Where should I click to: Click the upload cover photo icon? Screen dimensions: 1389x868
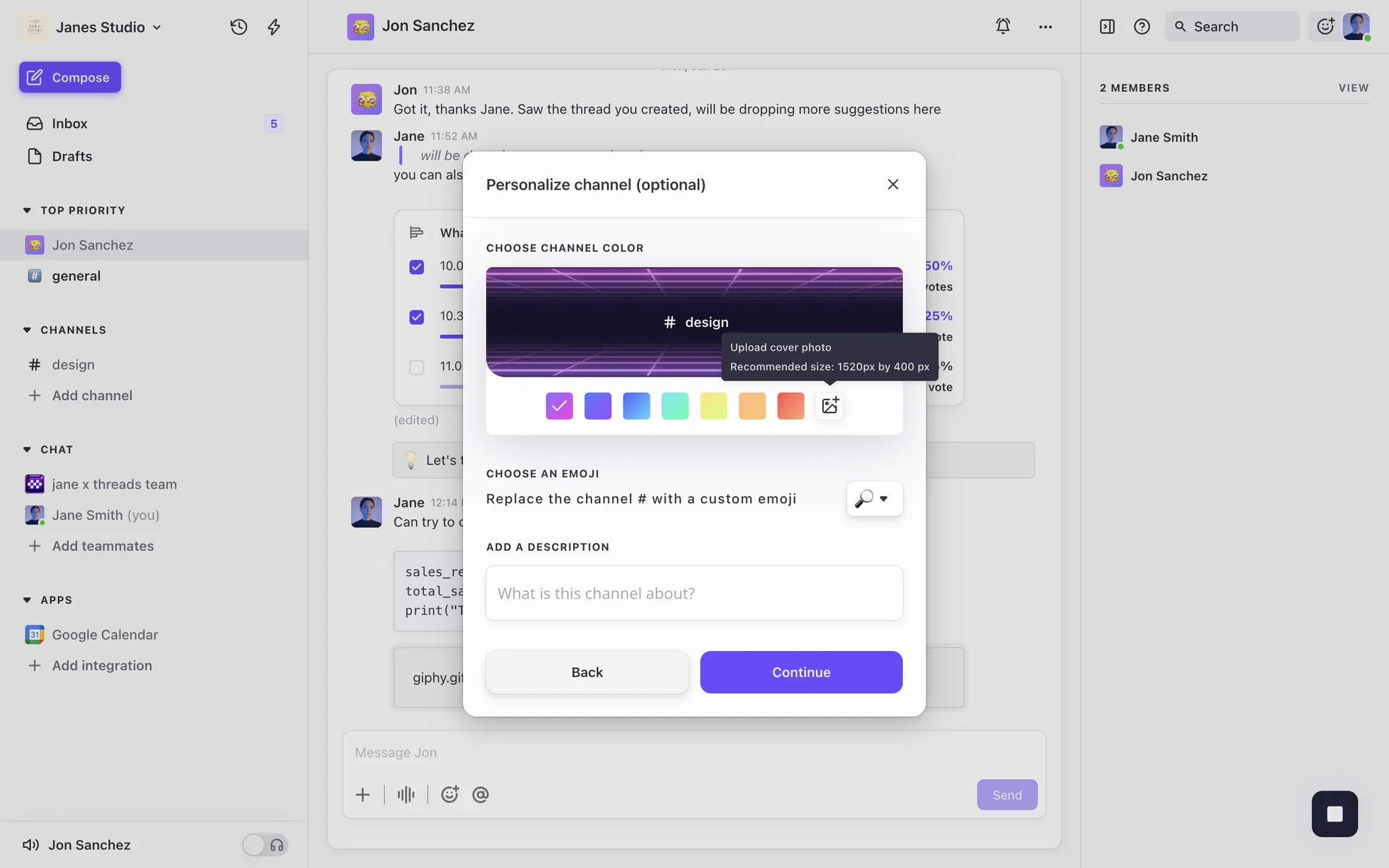[x=829, y=406]
